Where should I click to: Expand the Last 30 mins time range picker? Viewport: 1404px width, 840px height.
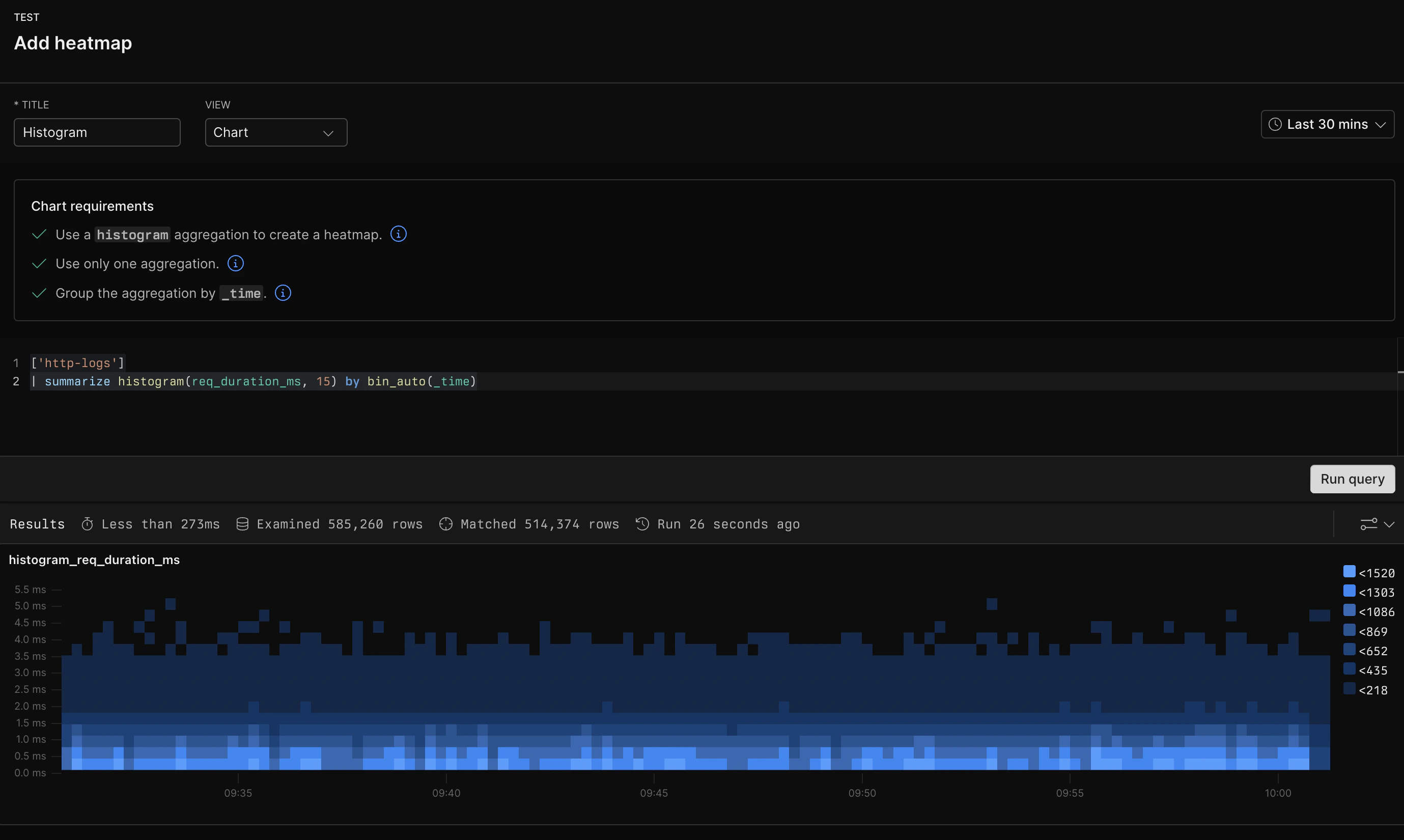[x=1327, y=125]
